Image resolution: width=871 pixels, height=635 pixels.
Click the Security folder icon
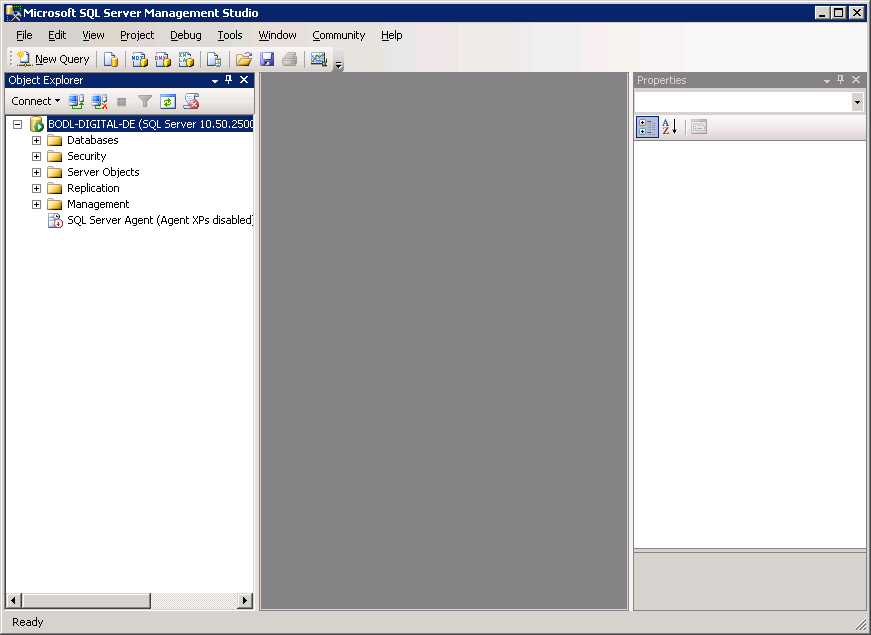click(54, 157)
